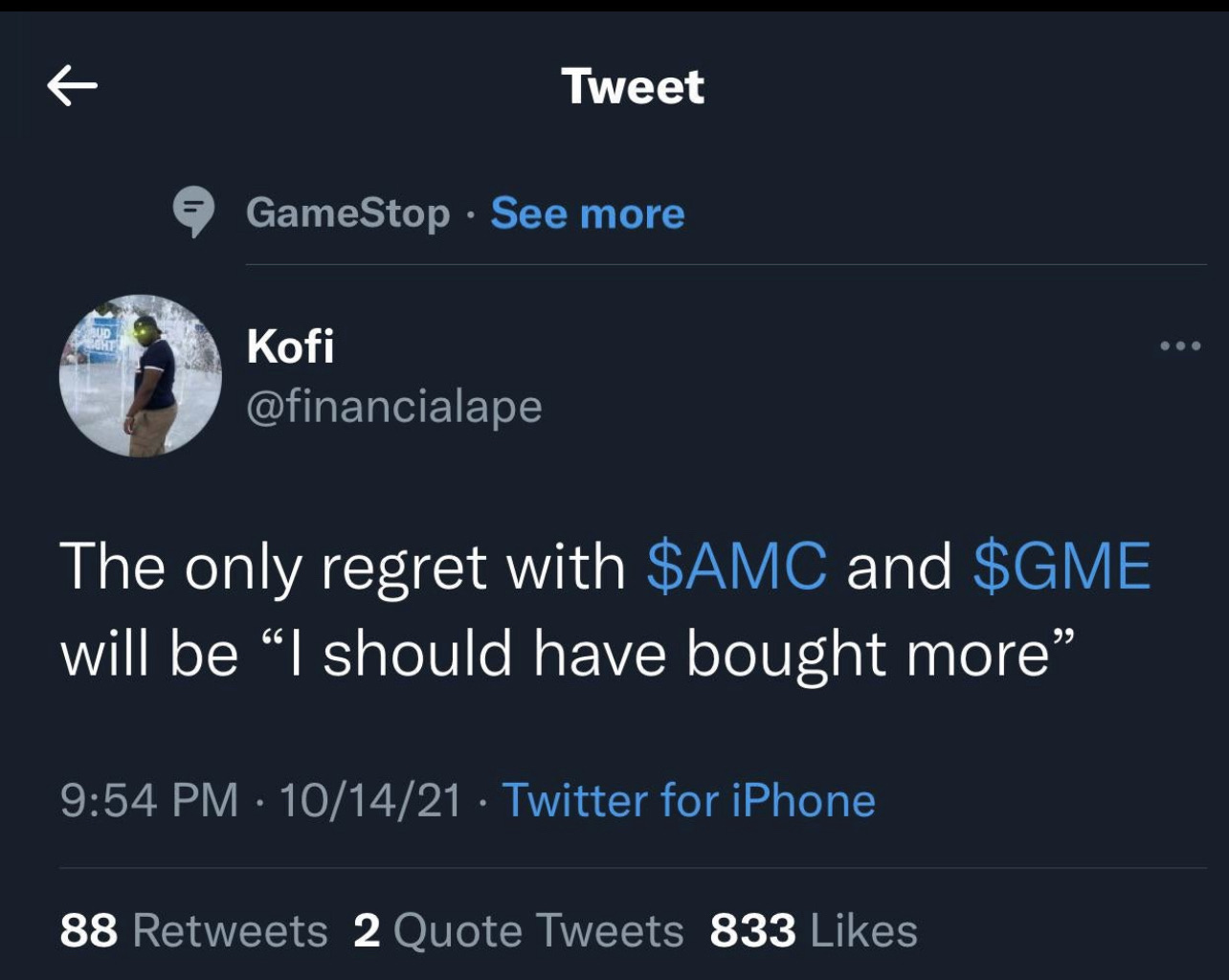Open Kofi's profile picture

(141, 375)
